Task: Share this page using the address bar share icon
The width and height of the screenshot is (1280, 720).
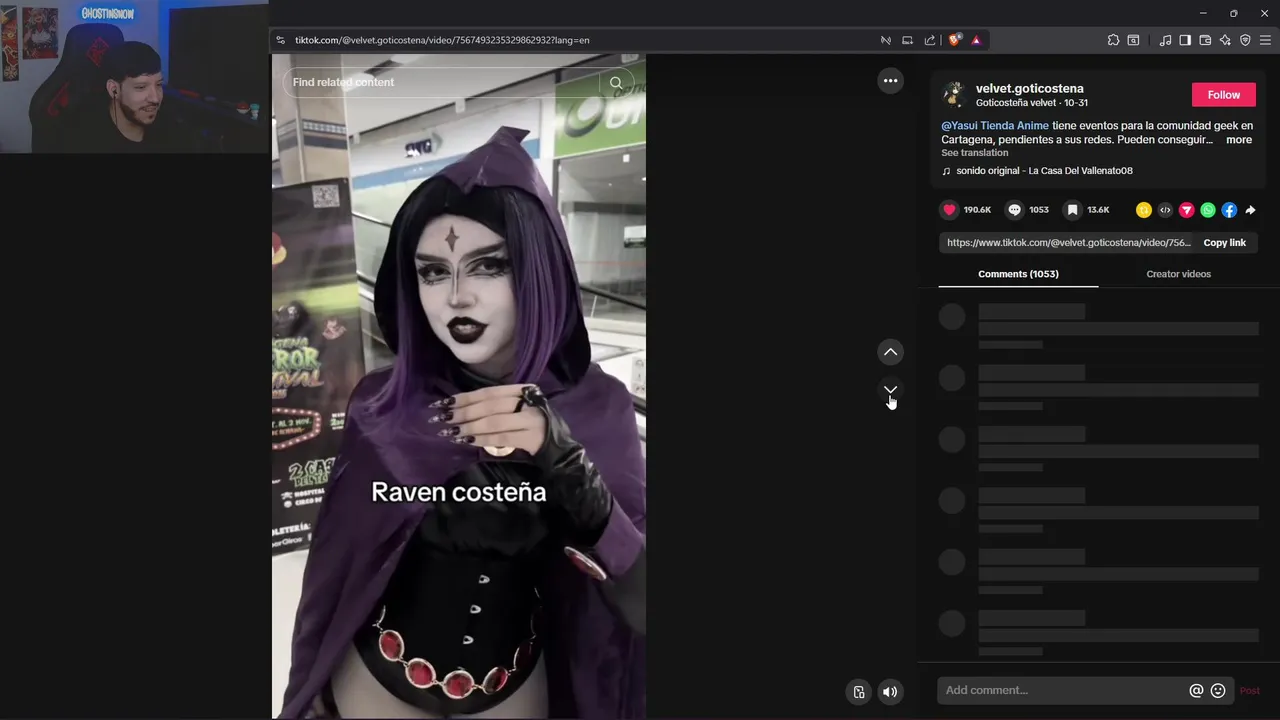Action: (930, 40)
